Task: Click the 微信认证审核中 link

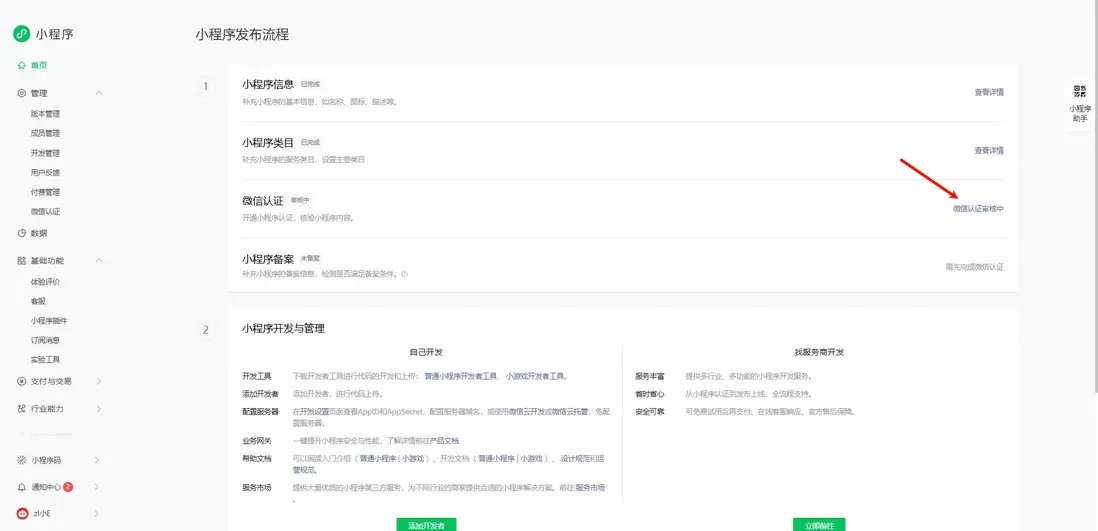Action: tap(978, 209)
